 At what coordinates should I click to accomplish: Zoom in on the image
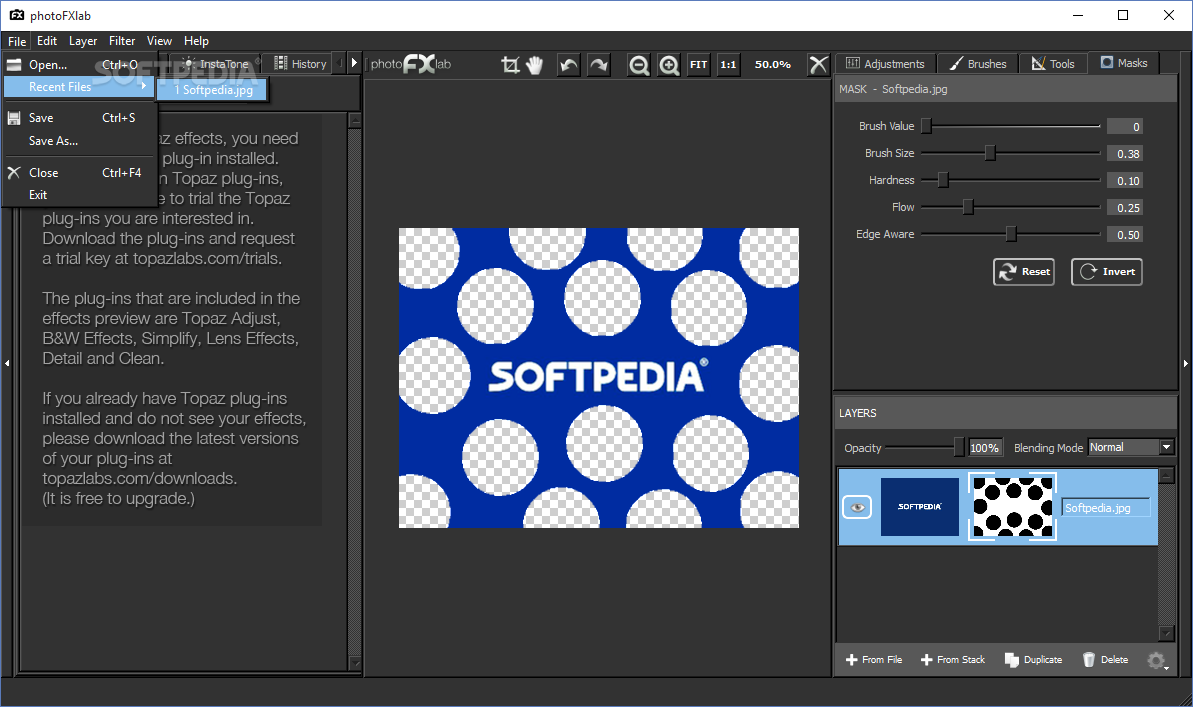[669, 65]
